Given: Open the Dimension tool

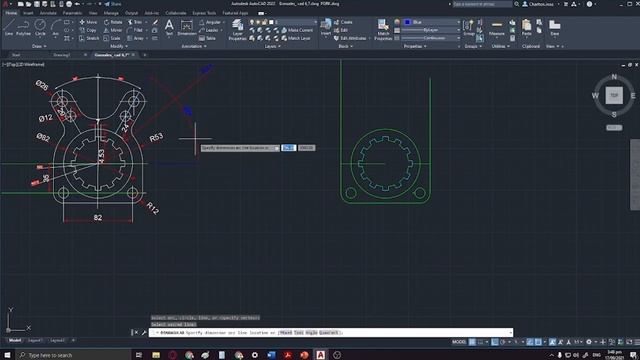Looking at the screenshot, I should tap(187, 28).
